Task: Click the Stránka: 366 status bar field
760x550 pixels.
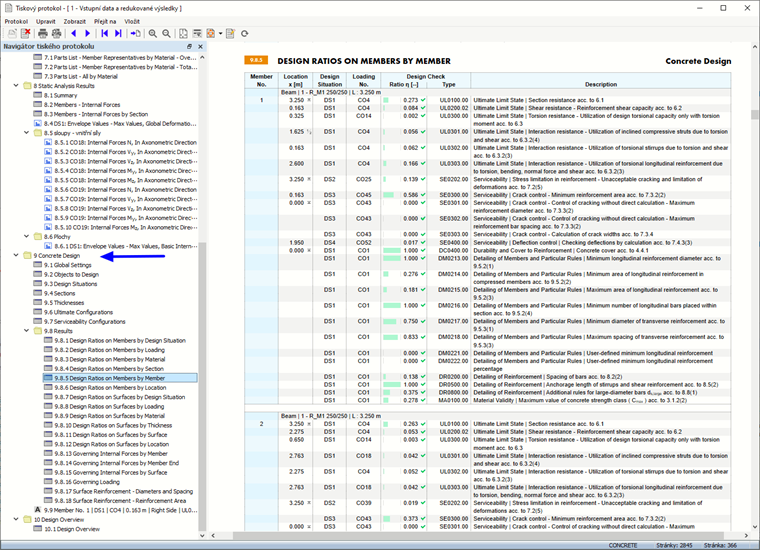Action: [x=720, y=545]
